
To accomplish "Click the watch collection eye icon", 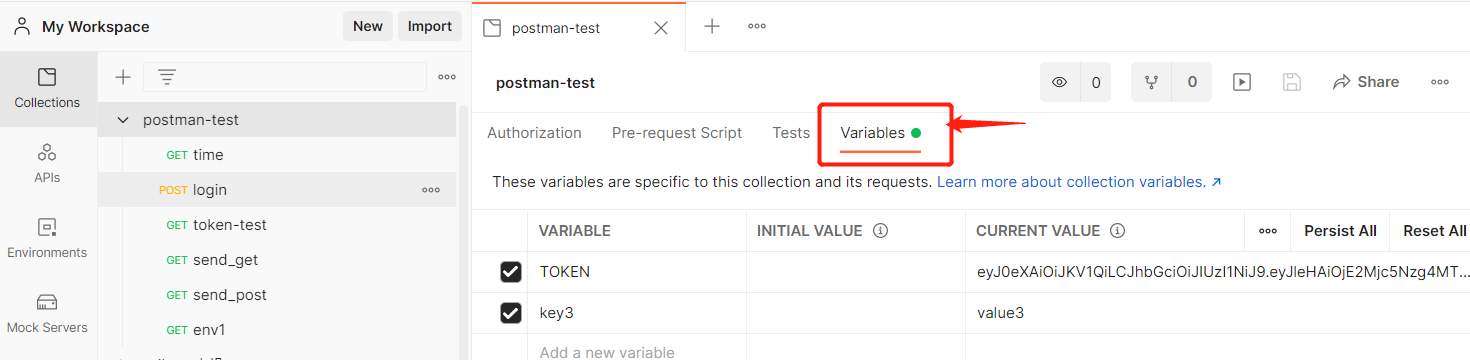I will pos(1060,82).
